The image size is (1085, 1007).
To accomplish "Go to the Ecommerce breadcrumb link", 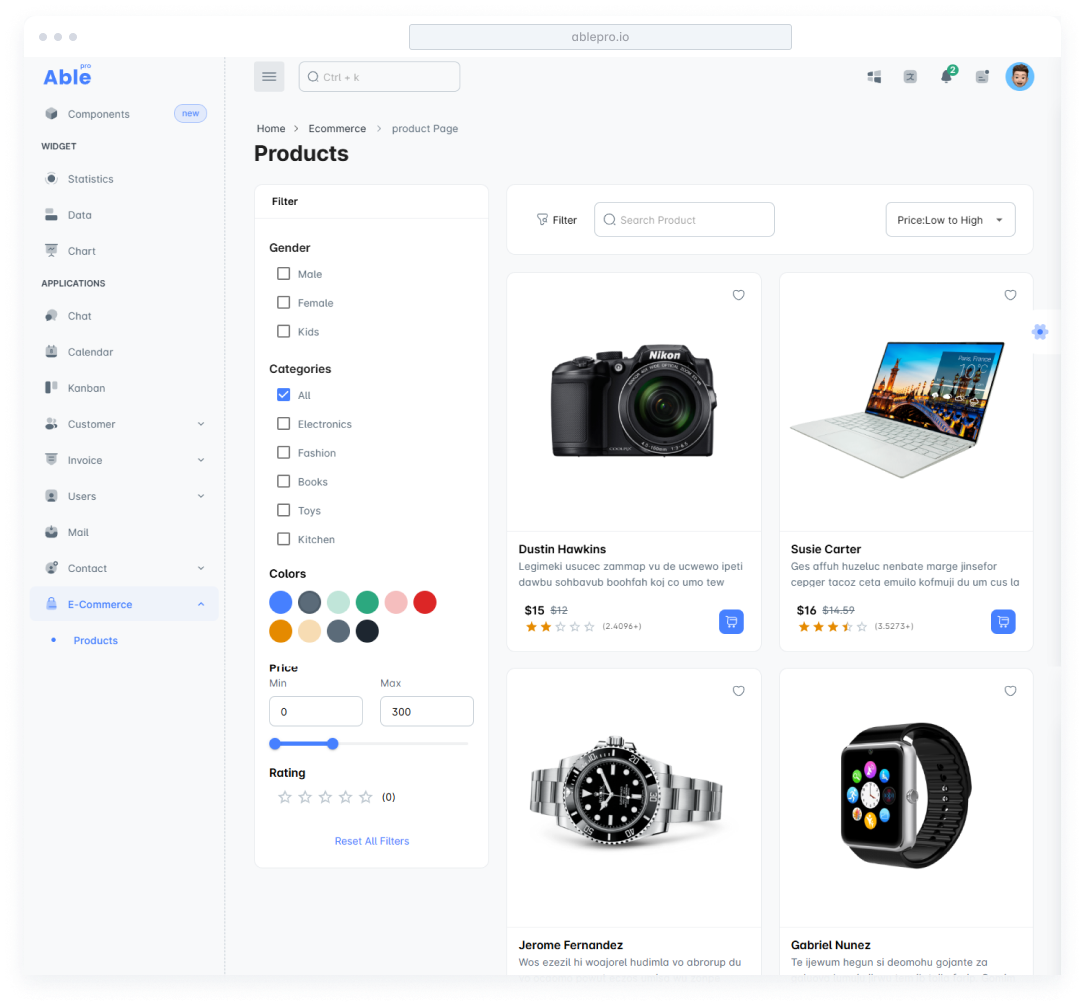I will tap(337, 128).
